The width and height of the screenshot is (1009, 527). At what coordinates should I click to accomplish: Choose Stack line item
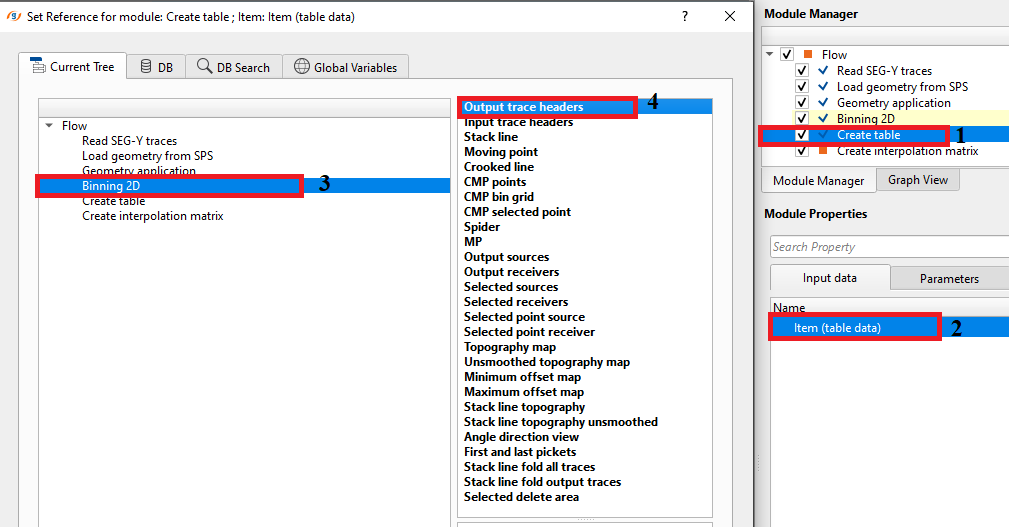[491, 137]
